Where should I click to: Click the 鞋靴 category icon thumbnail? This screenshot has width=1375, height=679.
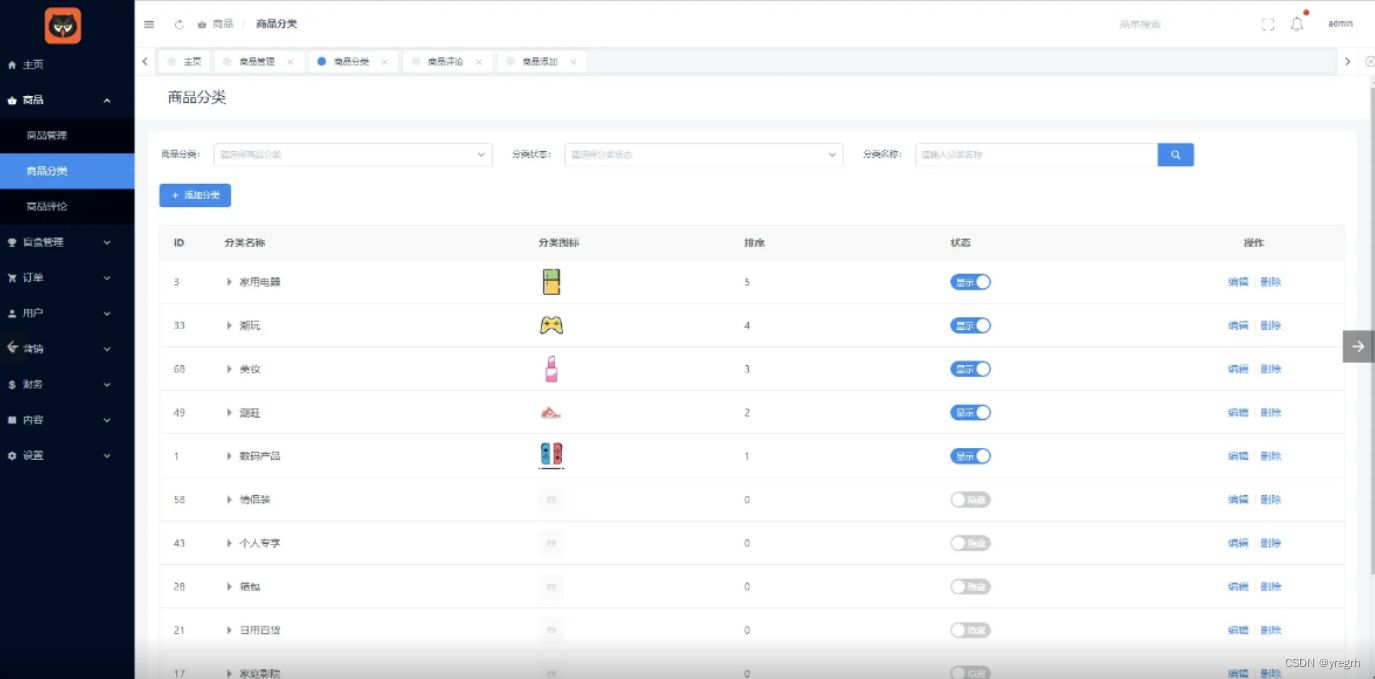coord(550,411)
